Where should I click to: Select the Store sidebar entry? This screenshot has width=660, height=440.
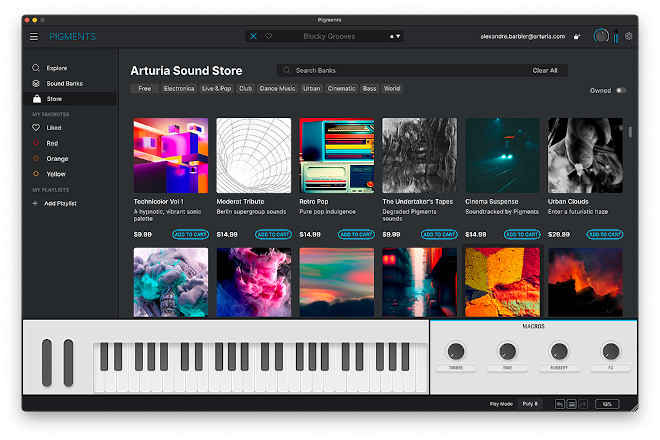[70, 99]
